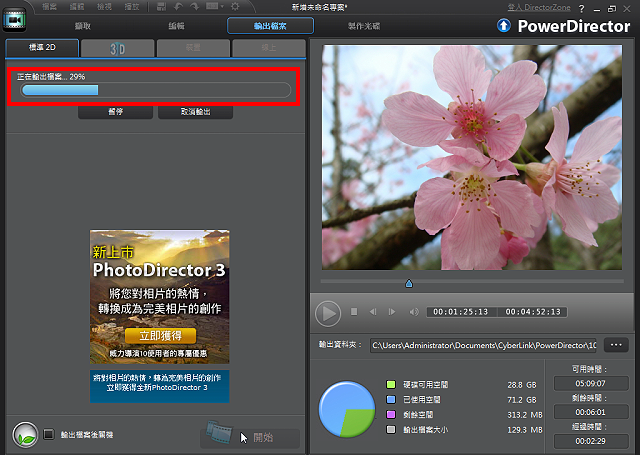Click the blue upgrade arrow icon beside PowerDirector
This screenshot has height=455, width=640.
click(x=504, y=26)
